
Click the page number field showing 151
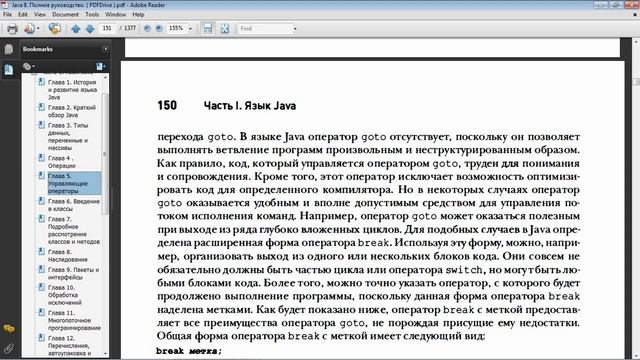point(107,28)
